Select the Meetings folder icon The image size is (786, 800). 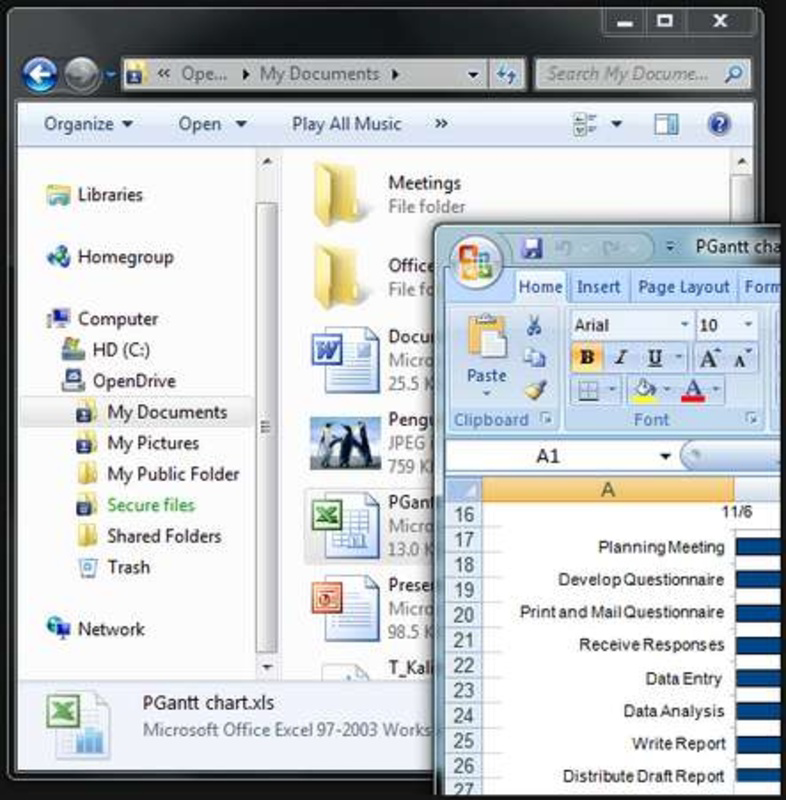[339, 194]
